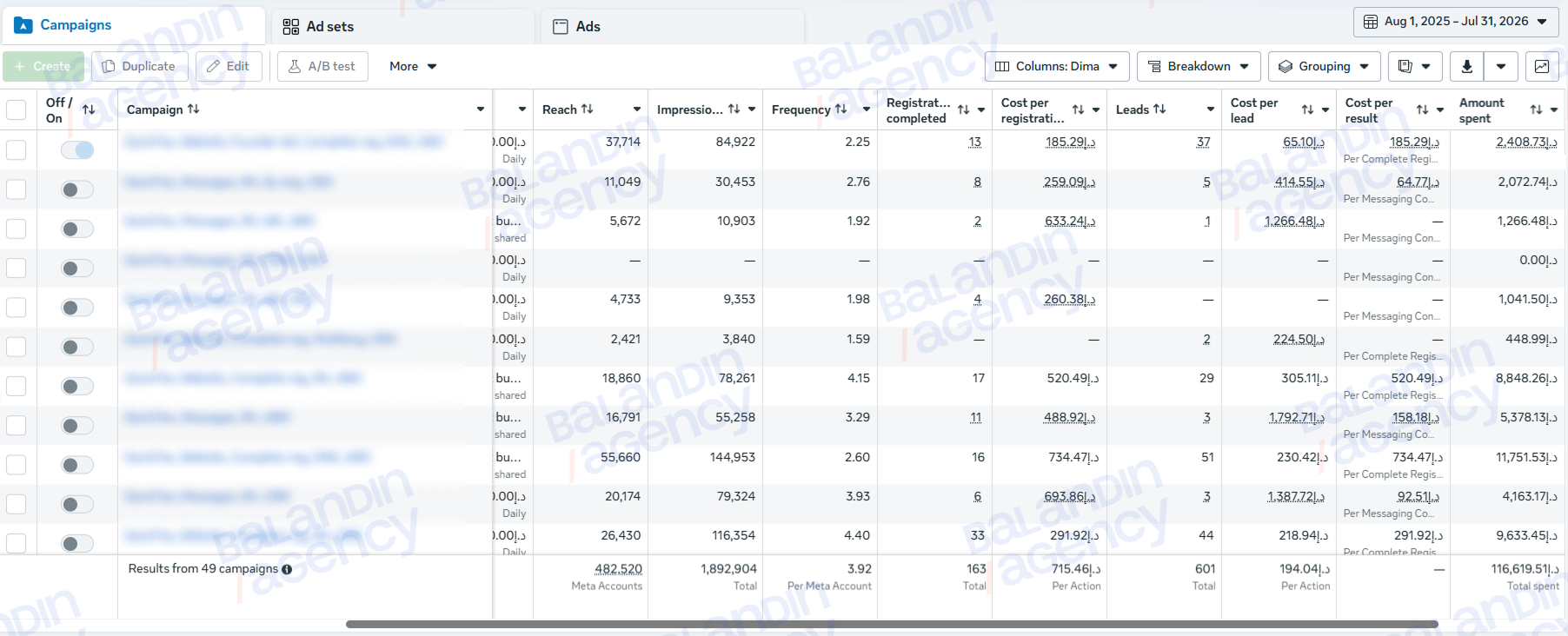Open the date range picker Aug 1, 2025

(x=1455, y=21)
